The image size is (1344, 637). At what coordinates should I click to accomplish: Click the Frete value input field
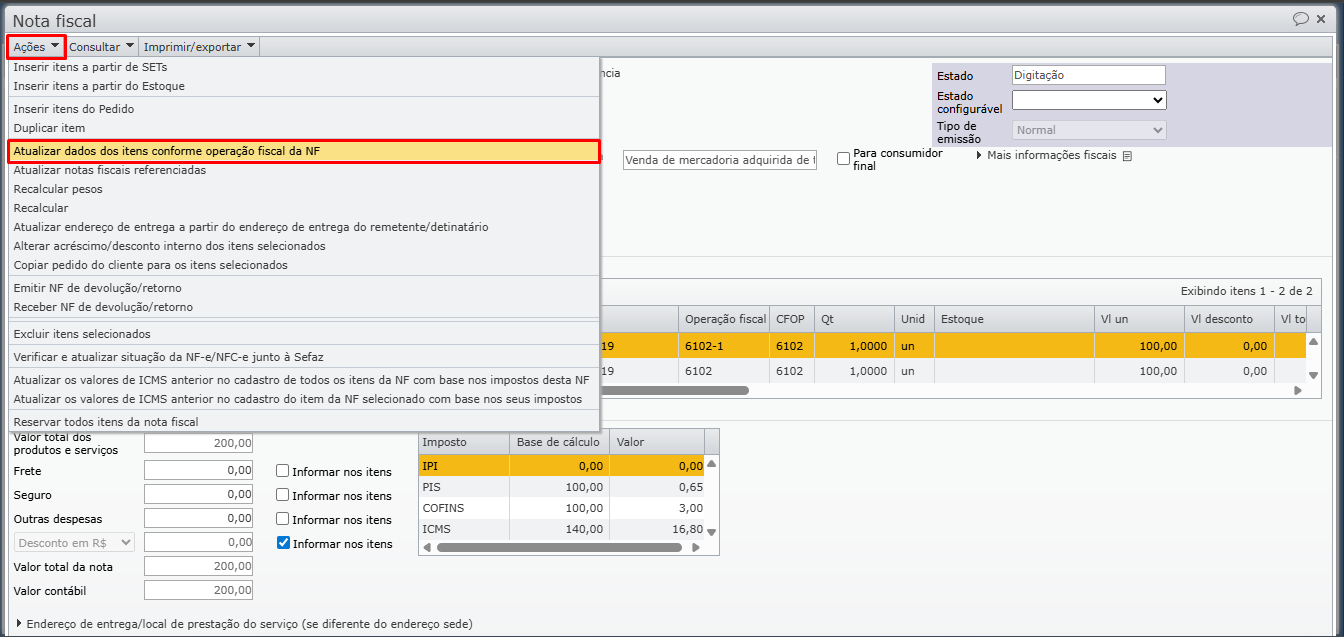coord(199,471)
